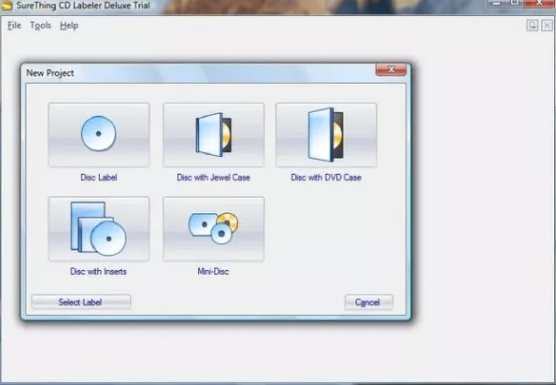The height and width of the screenshot is (385, 556).
Task: Click the "Mini-Disc" text caption
Action: coord(213,272)
